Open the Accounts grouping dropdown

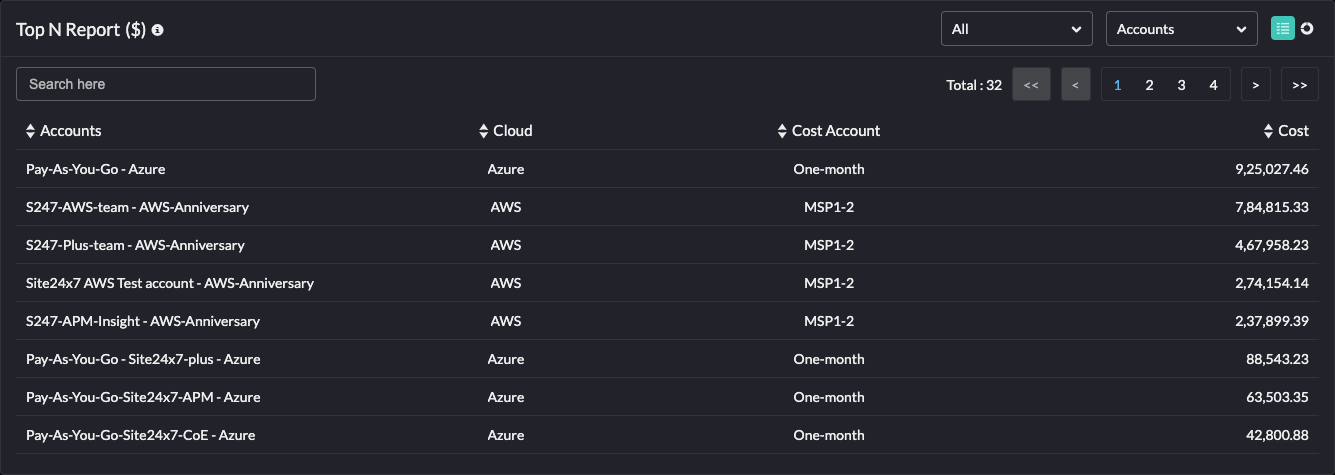click(1181, 29)
